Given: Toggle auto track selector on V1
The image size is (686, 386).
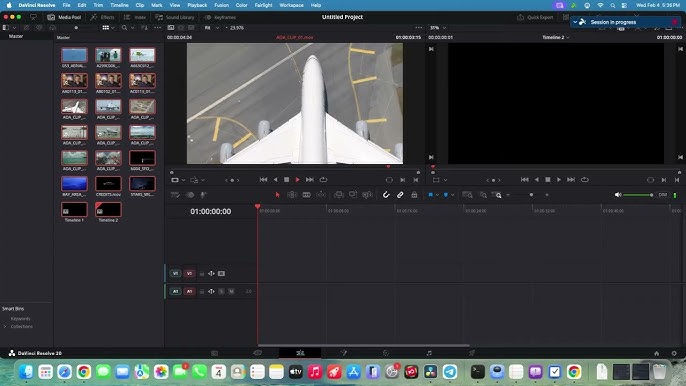Looking at the screenshot, I should (x=211, y=274).
